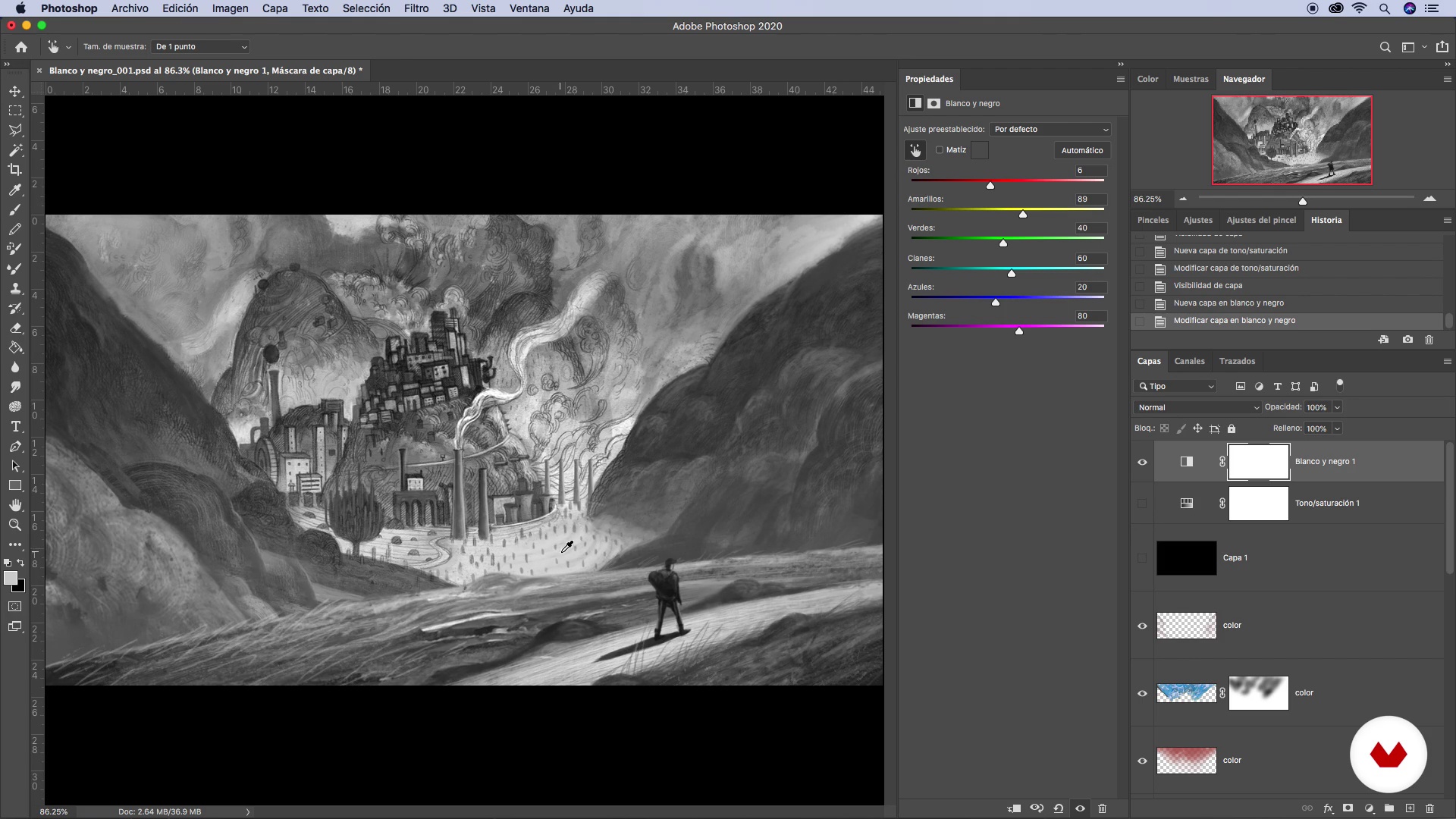Viewport: 1456px width, 819px height.
Task: Select the Rectangular Marquee tool
Action: (x=15, y=111)
